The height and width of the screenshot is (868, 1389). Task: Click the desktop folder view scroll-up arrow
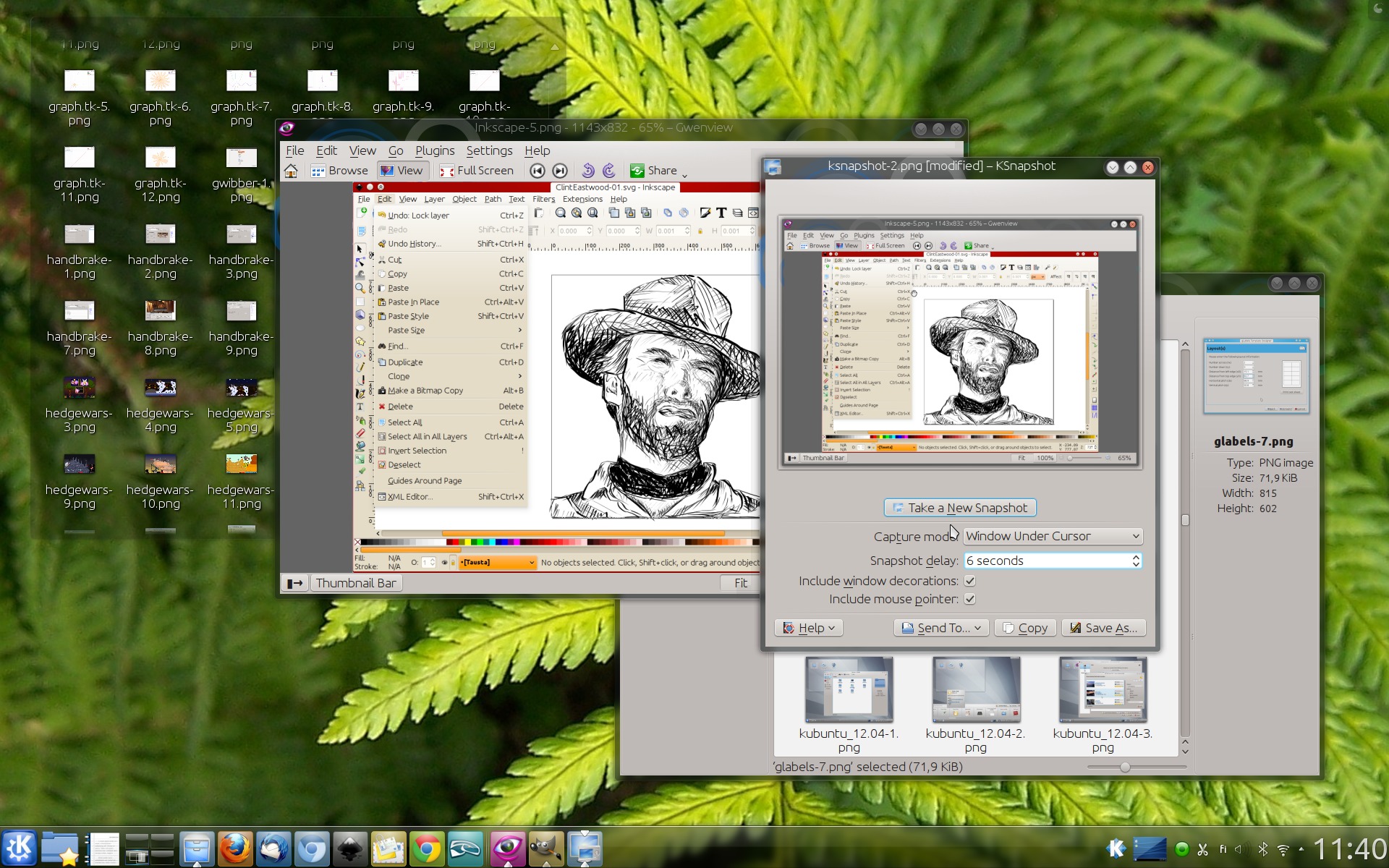[x=555, y=47]
